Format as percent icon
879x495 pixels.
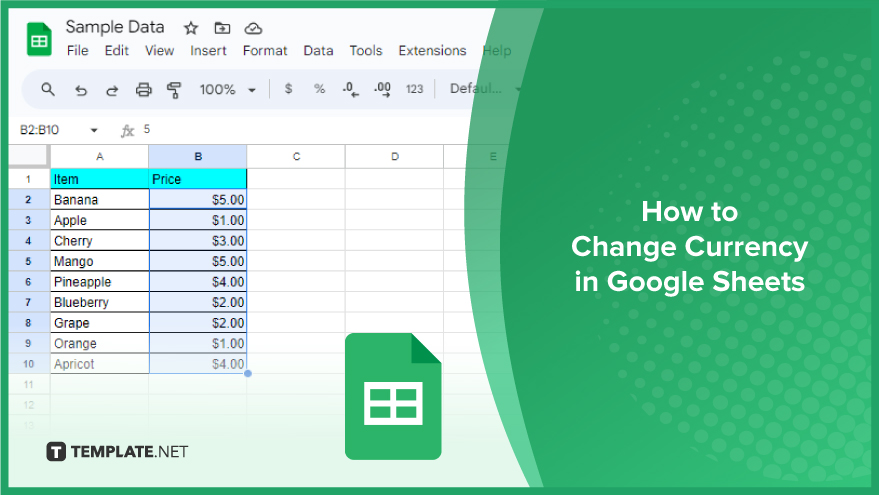[x=320, y=89]
